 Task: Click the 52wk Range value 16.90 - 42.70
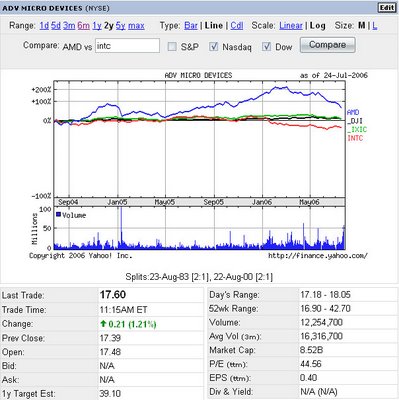325,309
